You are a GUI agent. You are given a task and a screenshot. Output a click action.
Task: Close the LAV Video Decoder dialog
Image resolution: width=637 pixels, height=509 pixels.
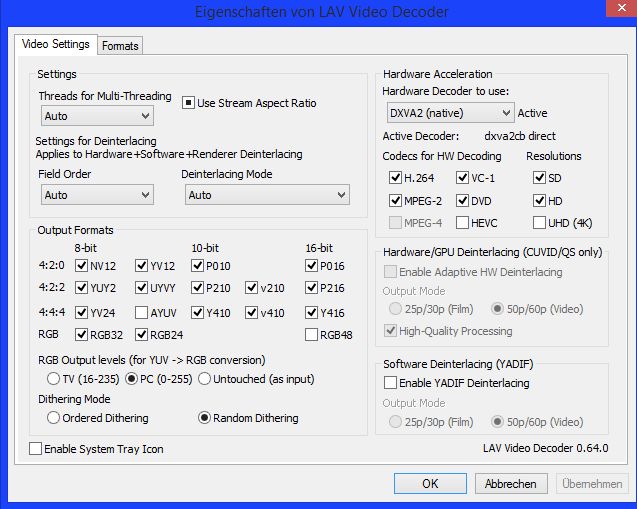[621, 8]
